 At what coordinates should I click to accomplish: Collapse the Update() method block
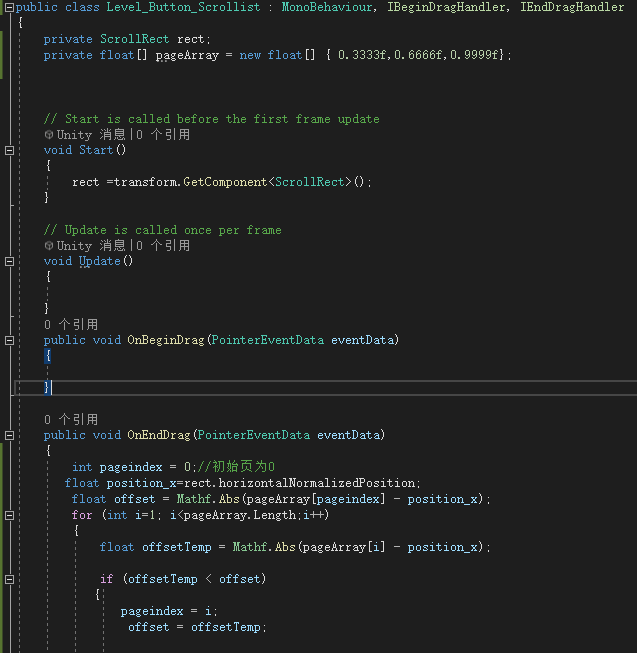[9, 262]
